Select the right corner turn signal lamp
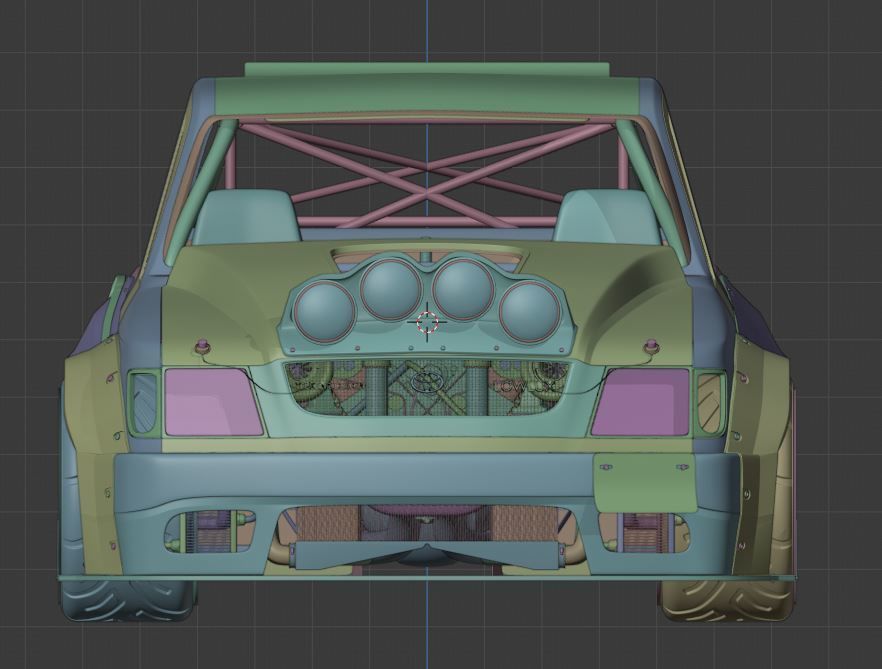The image size is (882, 669). pos(710,403)
